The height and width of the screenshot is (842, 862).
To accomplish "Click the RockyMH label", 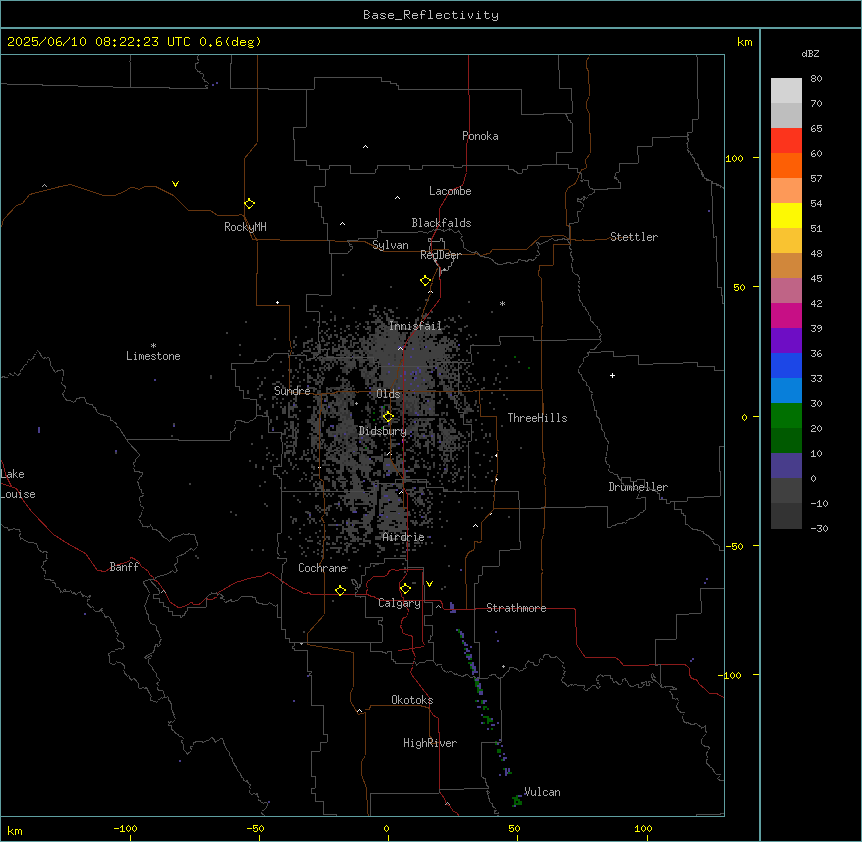I will click(x=245, y=227).
